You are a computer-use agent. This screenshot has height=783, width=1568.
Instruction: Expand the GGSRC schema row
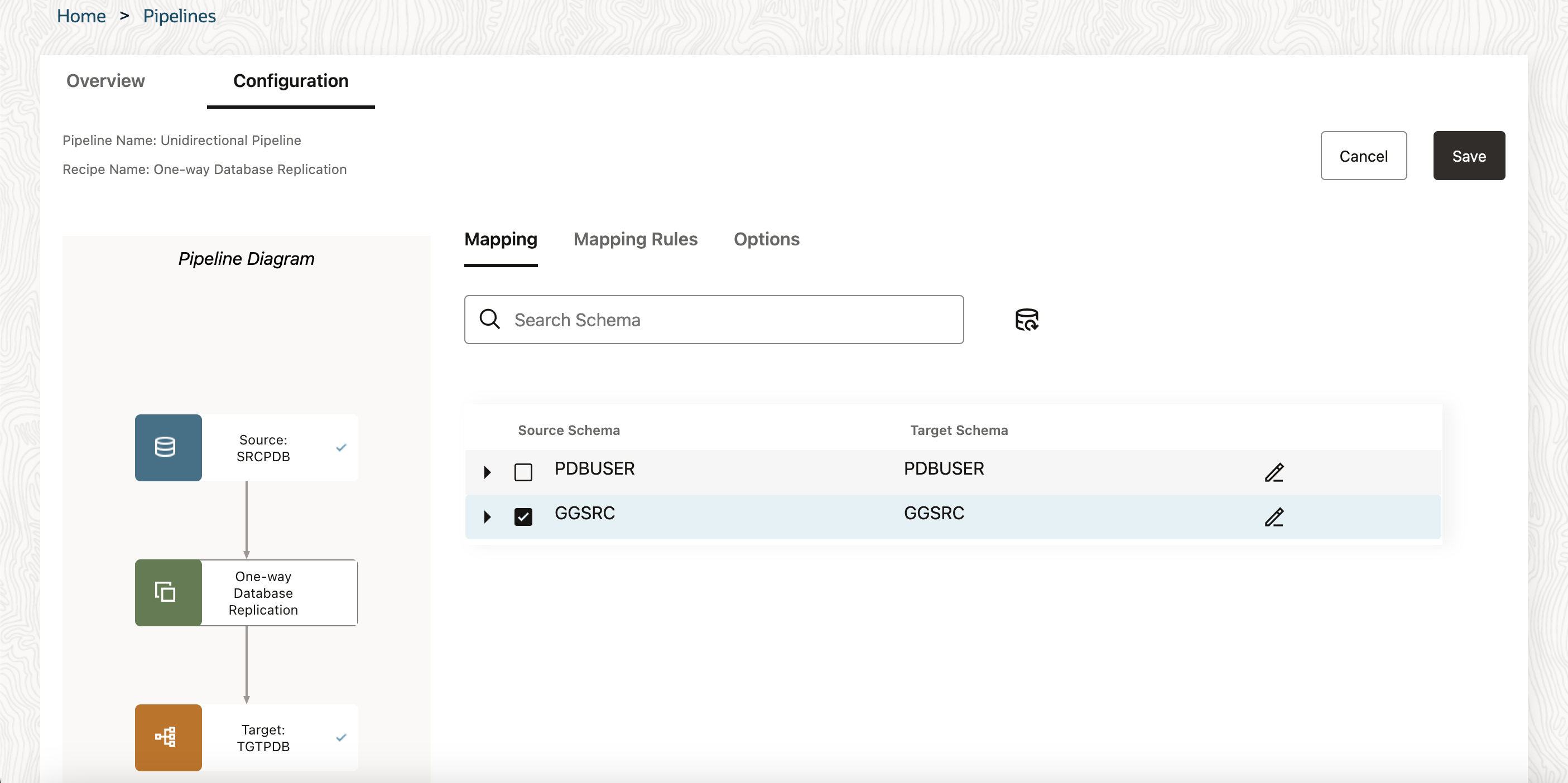pos(487,516)
